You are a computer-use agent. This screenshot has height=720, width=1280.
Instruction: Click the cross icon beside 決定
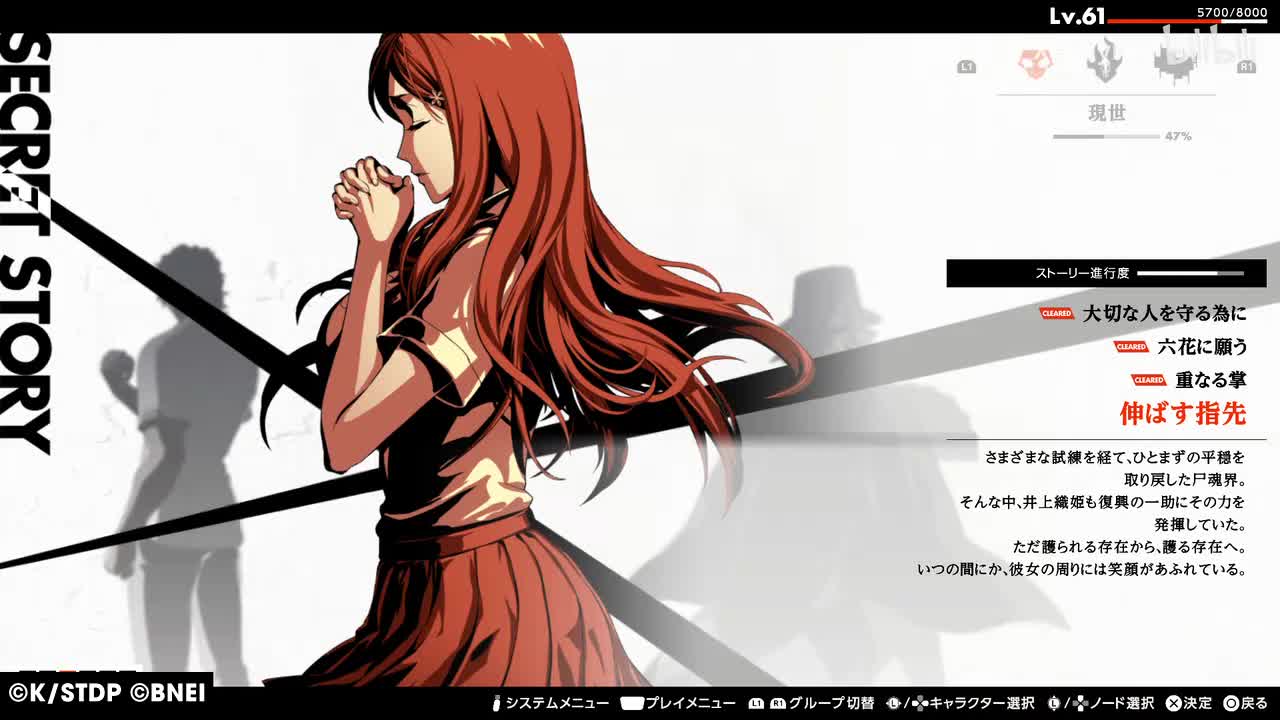coord(1174,704)
